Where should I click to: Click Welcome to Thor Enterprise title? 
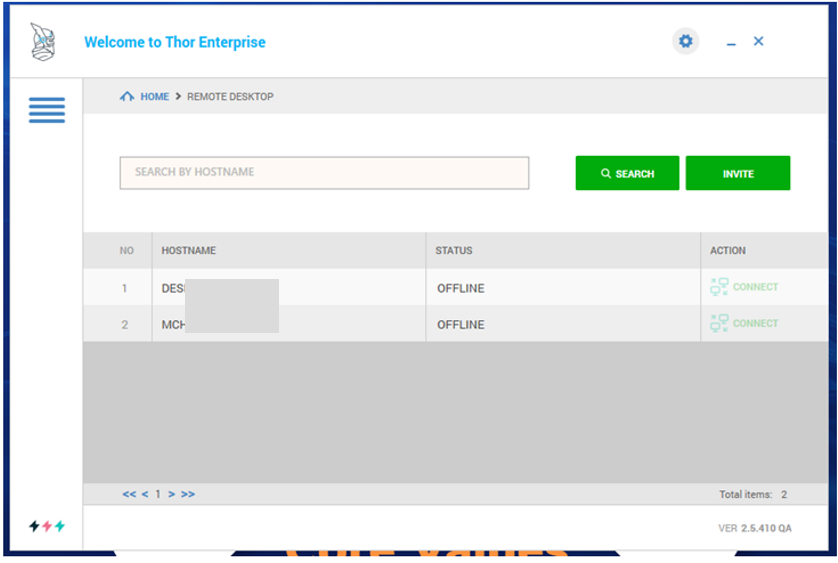(175, 42)
